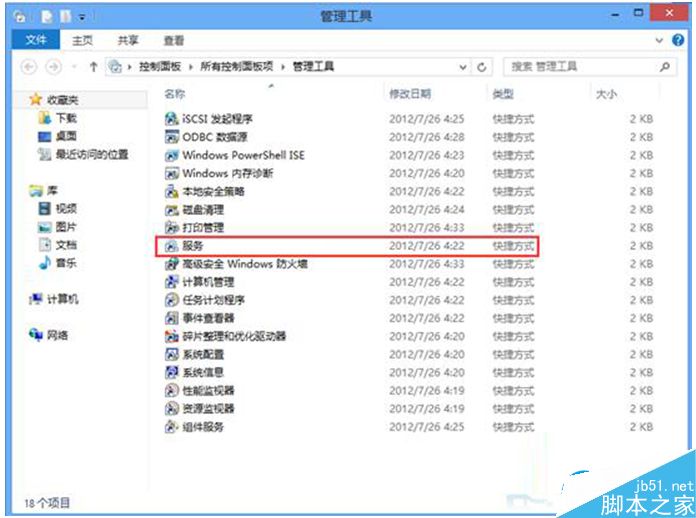Go up one folder level
This screenshot has width=696, height=518.
coord(93,67)
